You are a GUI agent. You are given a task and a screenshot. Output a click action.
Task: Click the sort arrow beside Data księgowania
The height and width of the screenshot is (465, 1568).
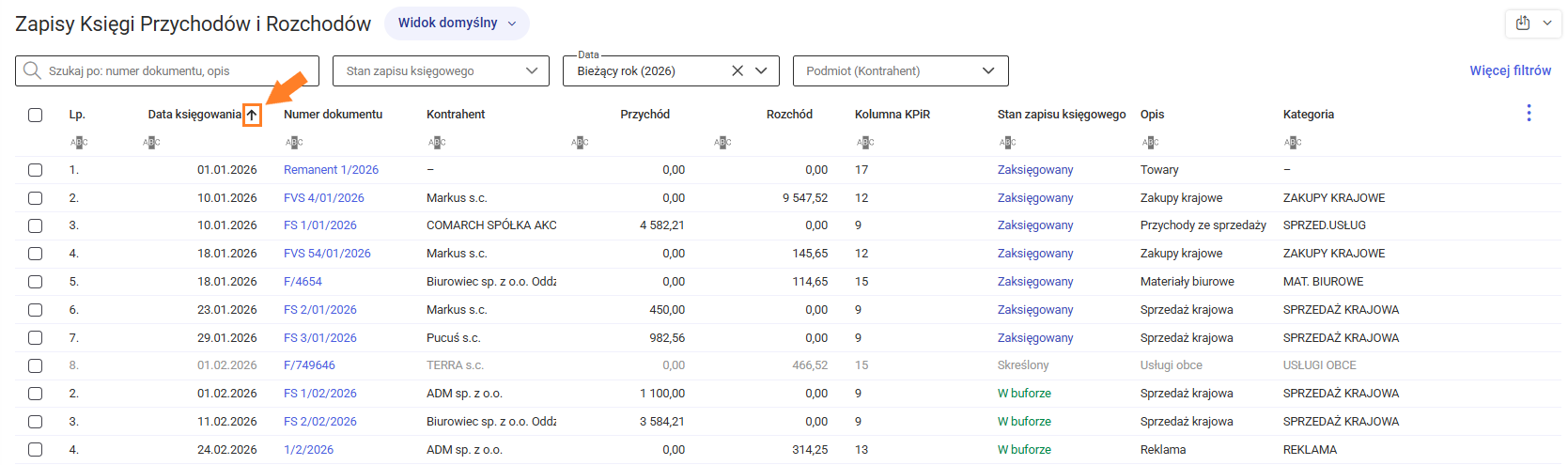click(252, 115)
